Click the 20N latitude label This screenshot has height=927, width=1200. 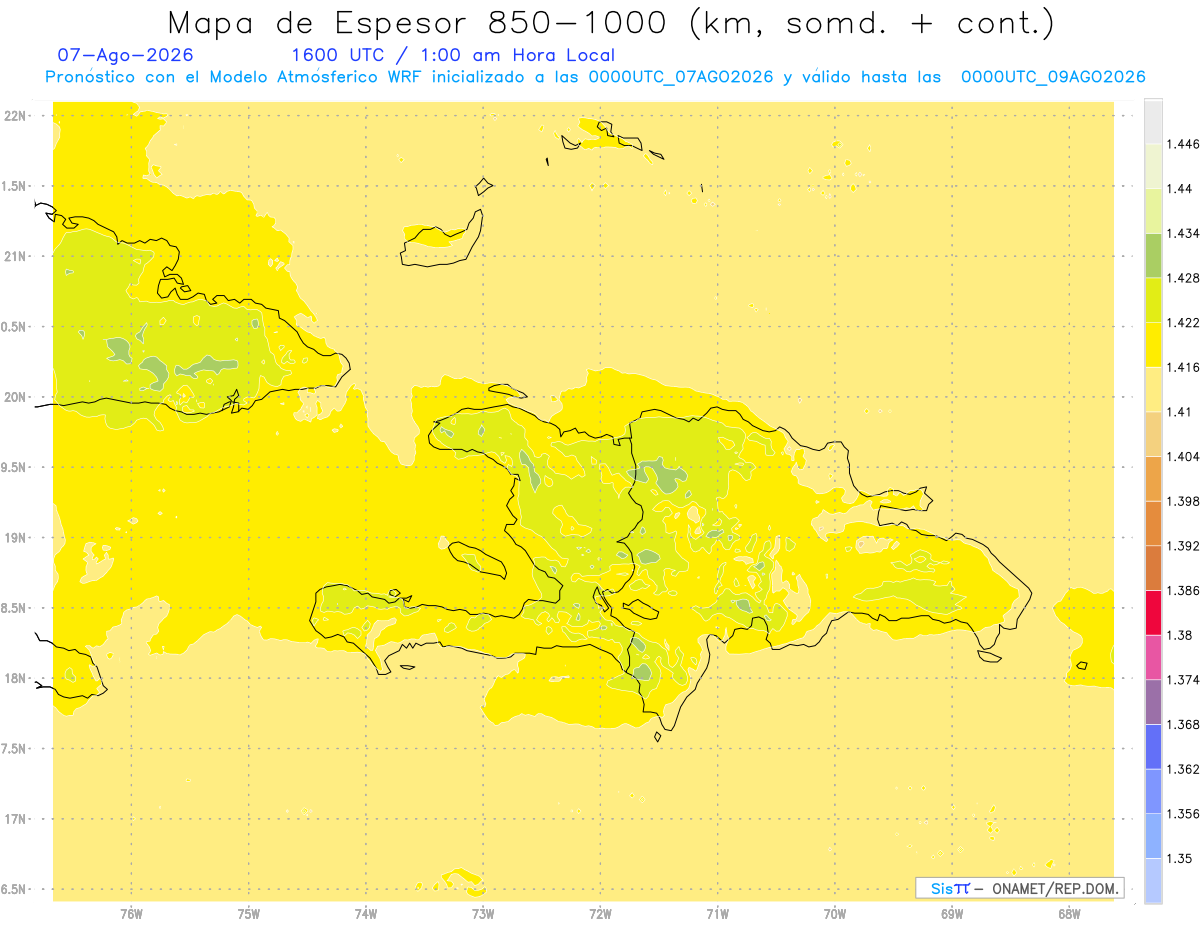point(17,397)
